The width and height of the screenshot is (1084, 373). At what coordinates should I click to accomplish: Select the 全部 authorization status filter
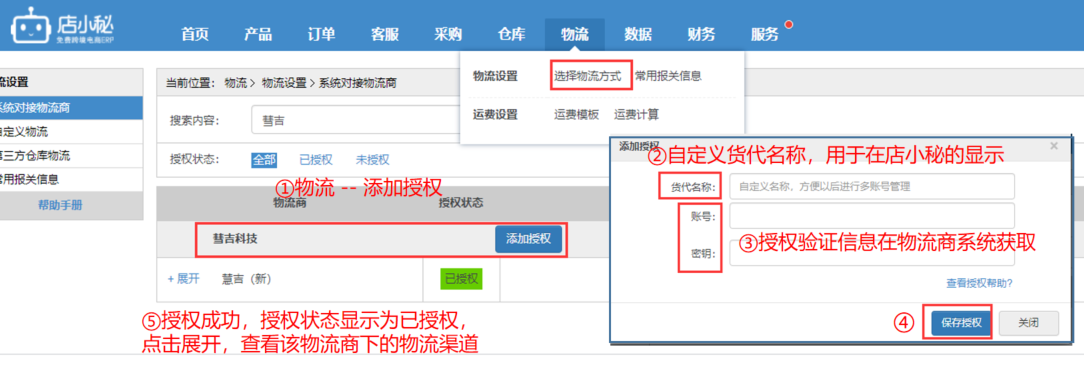(x=264, y=160)
